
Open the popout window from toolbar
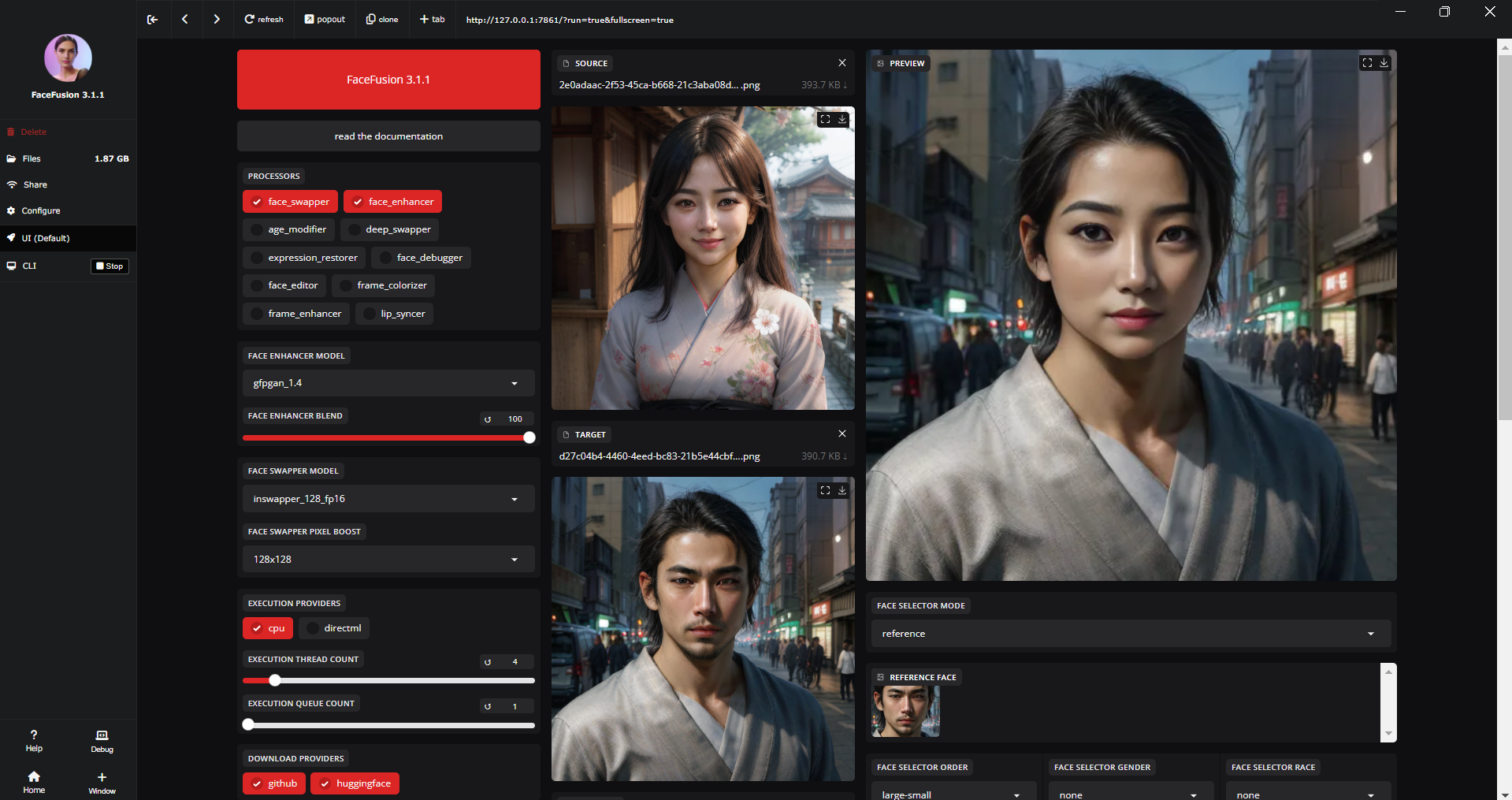[324, 19]
